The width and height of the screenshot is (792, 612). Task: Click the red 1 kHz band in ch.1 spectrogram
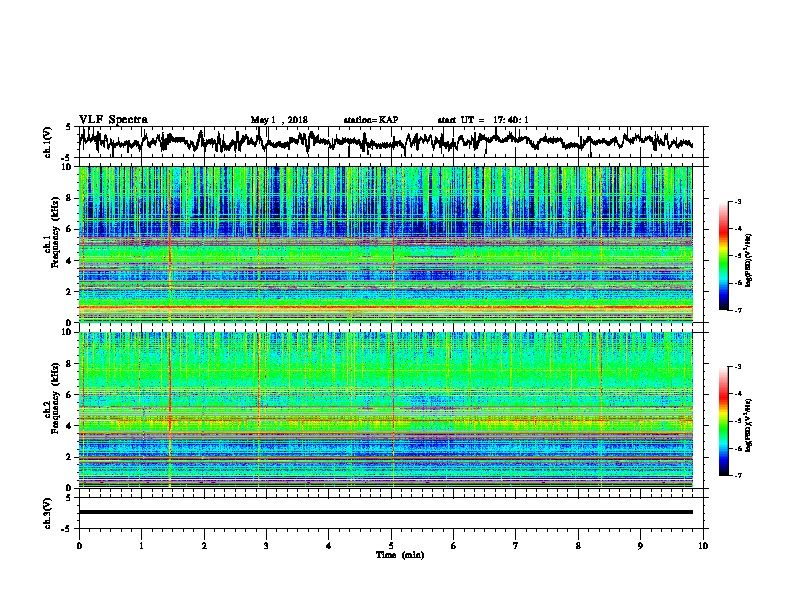(x=385, y=307)
